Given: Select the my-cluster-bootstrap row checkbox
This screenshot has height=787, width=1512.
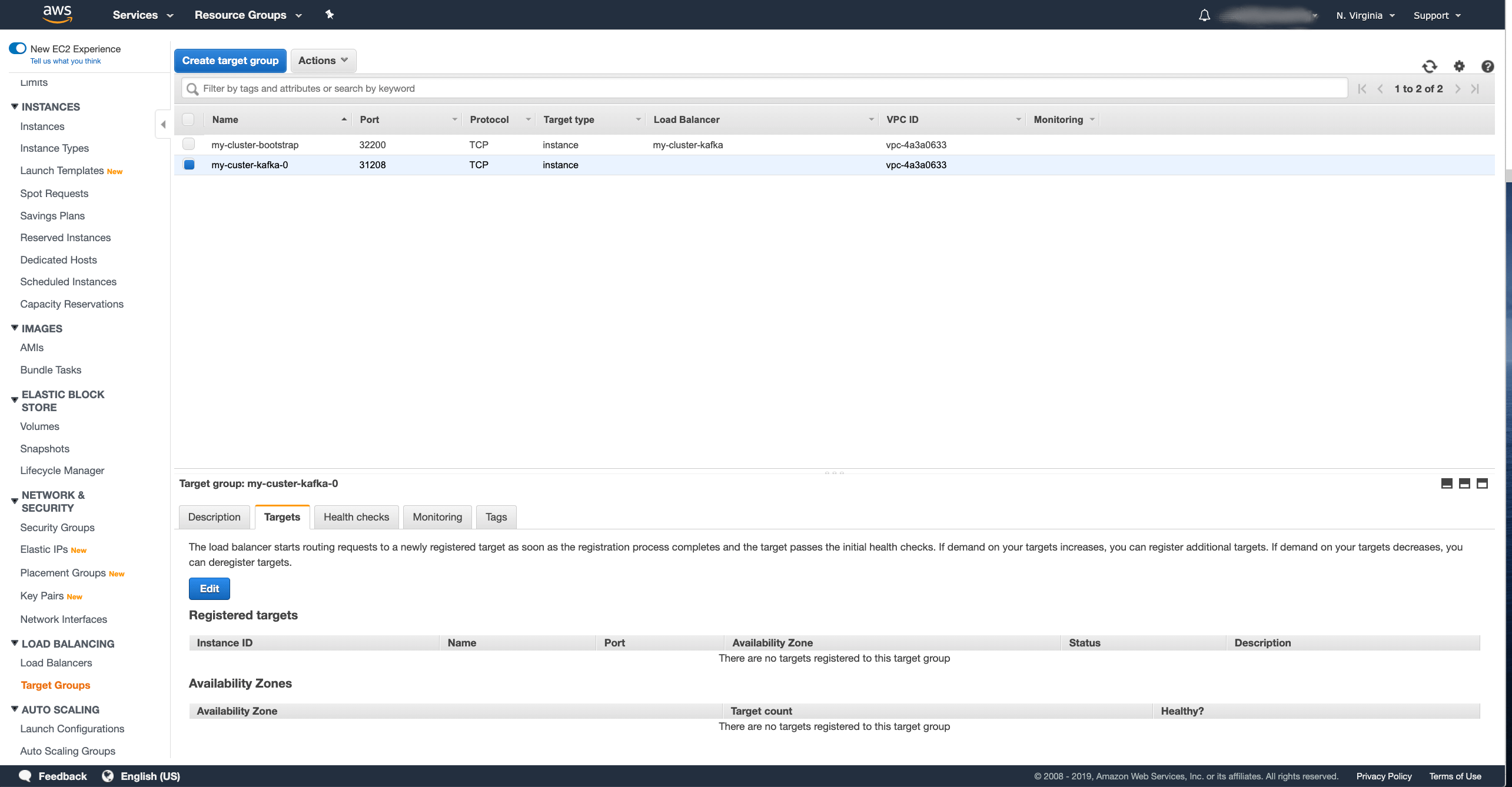Looking at the screenshot, I should [x=188, y=144].
